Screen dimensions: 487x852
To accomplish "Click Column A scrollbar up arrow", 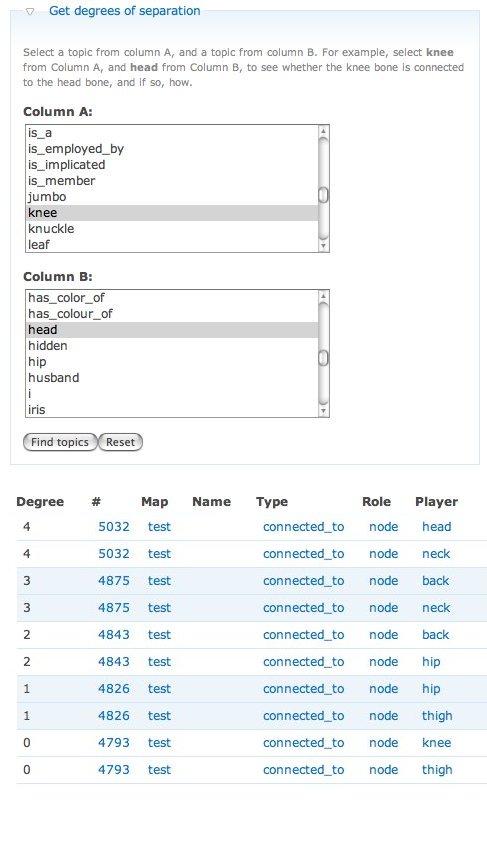I will 323,131.
